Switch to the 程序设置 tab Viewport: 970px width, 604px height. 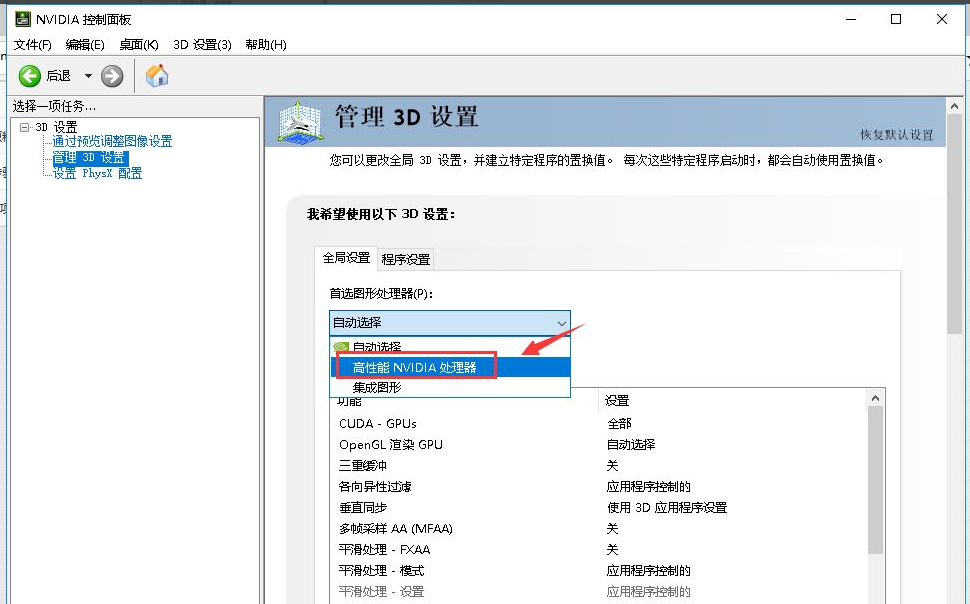406,259
